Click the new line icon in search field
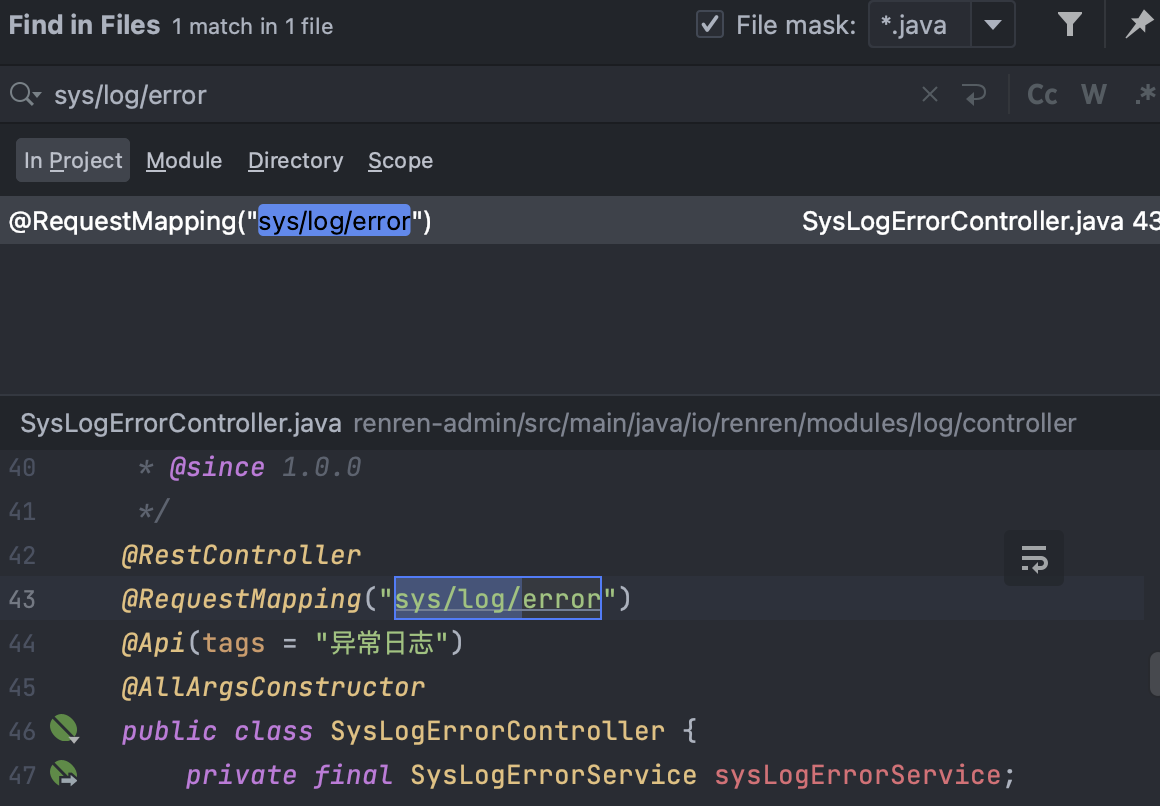 (973, 95)
